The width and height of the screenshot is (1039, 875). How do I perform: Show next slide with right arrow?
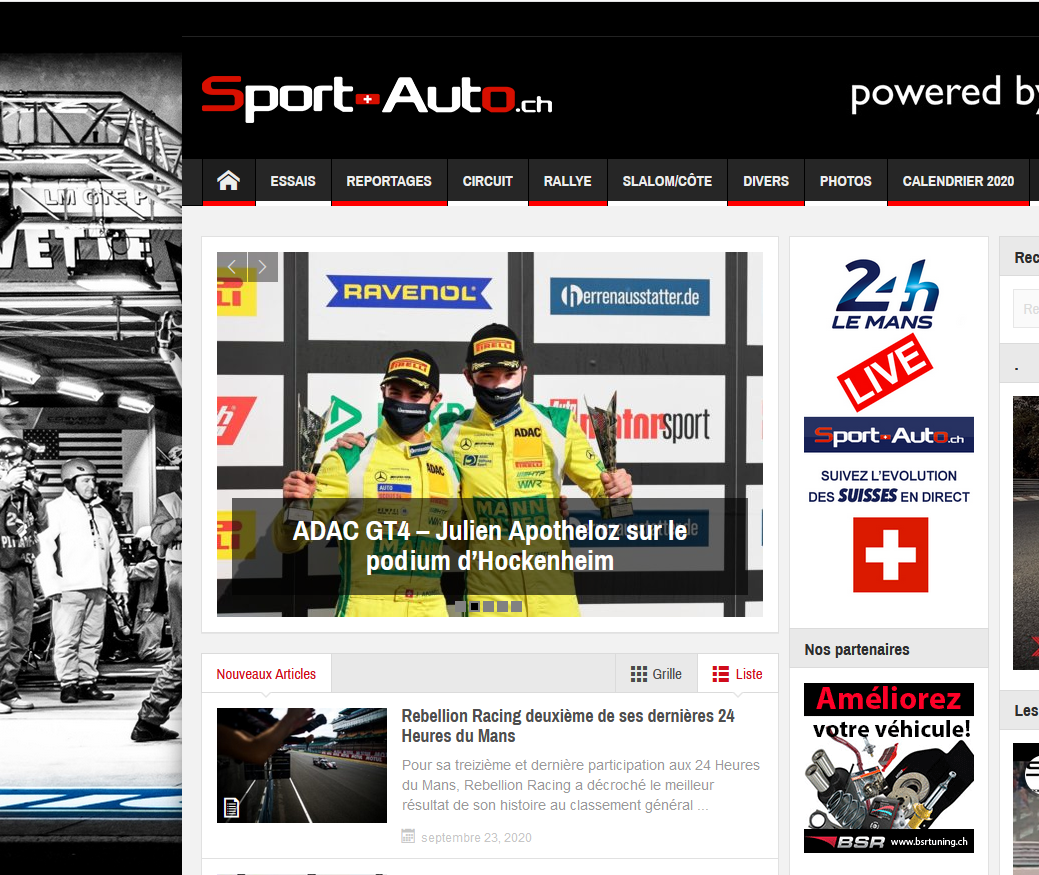pos(262,267)
